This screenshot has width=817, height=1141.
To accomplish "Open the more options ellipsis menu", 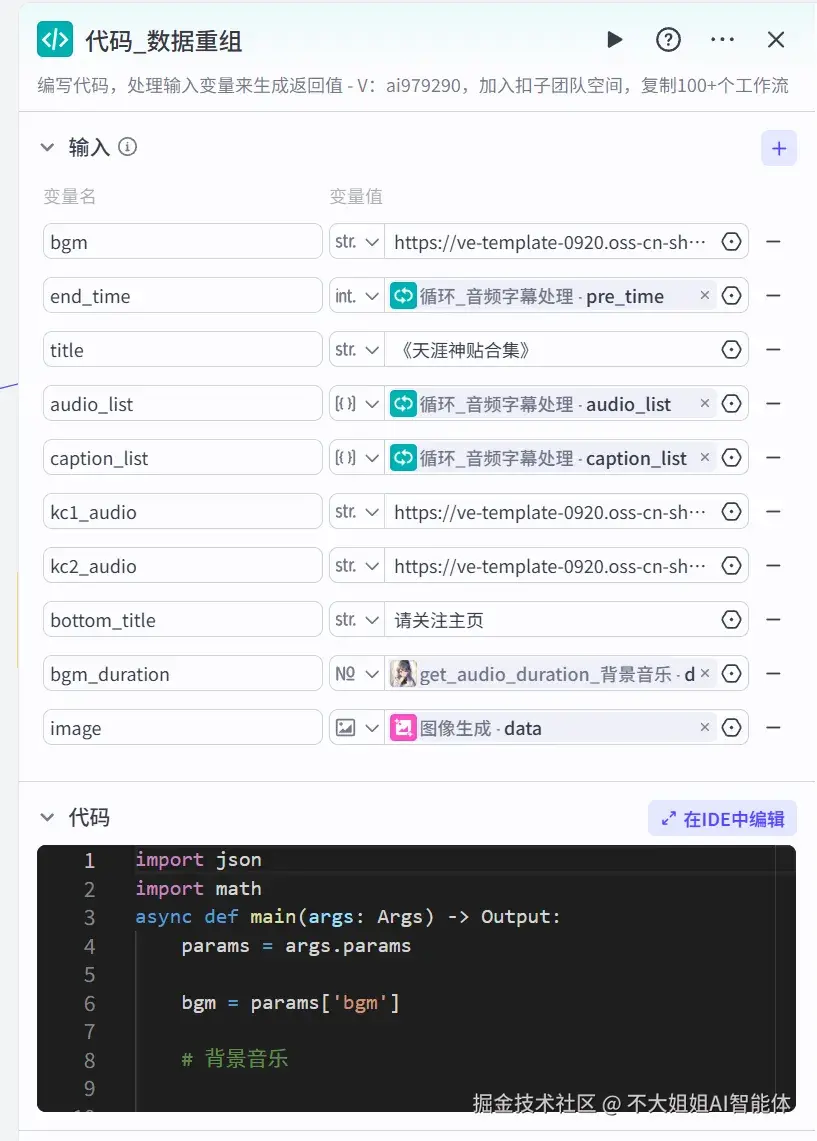I will (722, 39).
